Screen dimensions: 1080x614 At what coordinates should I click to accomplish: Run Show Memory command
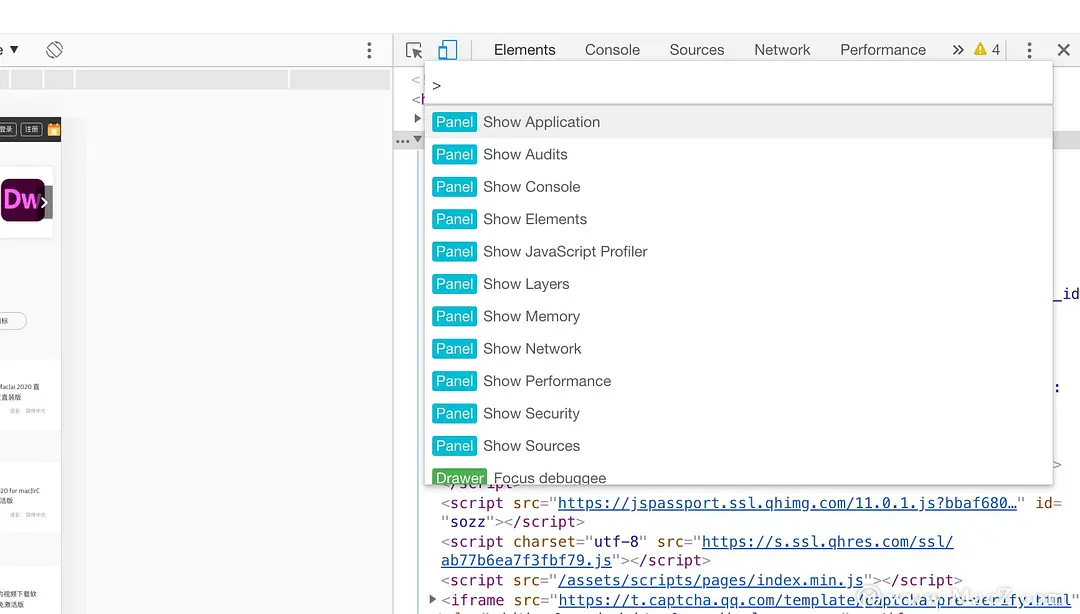738,316
